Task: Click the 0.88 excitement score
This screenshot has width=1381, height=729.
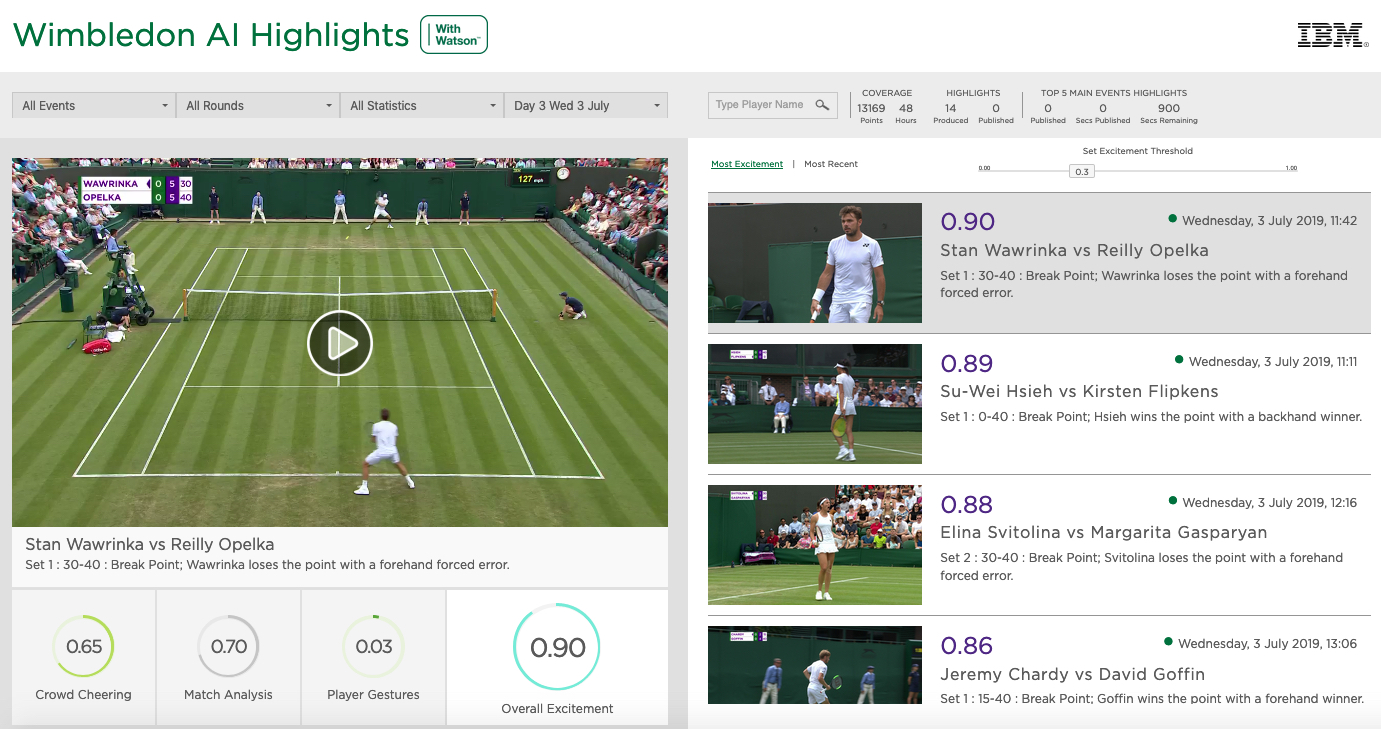Action: click(967, 504)
